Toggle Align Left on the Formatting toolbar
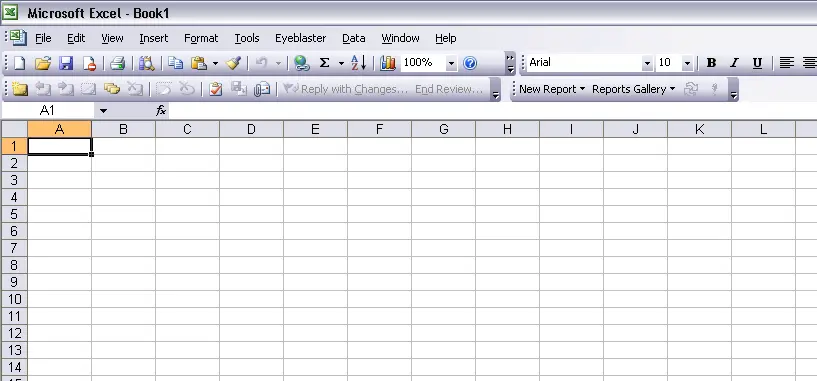The height and width of the screenshot is (381, 817). [x=786, y=63]
